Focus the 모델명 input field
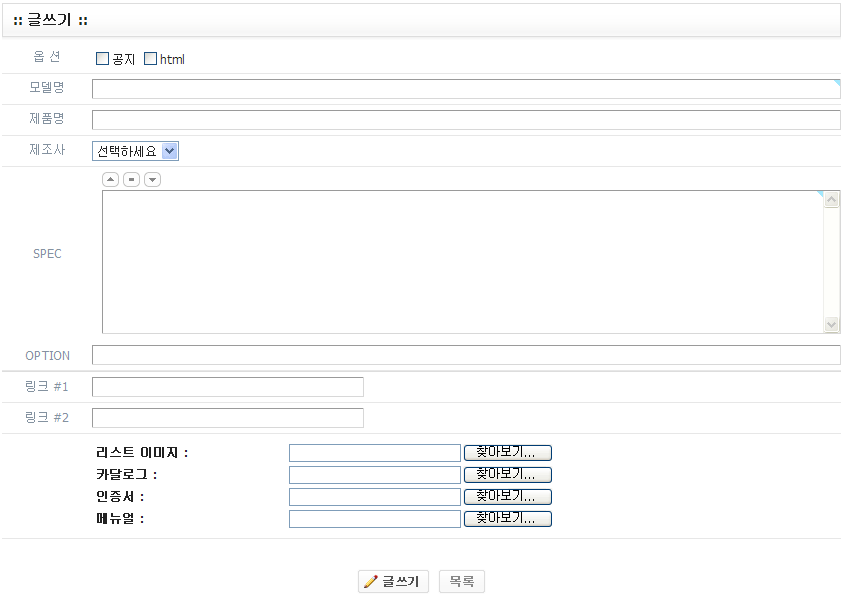844x595 pixels. [465, 89]
